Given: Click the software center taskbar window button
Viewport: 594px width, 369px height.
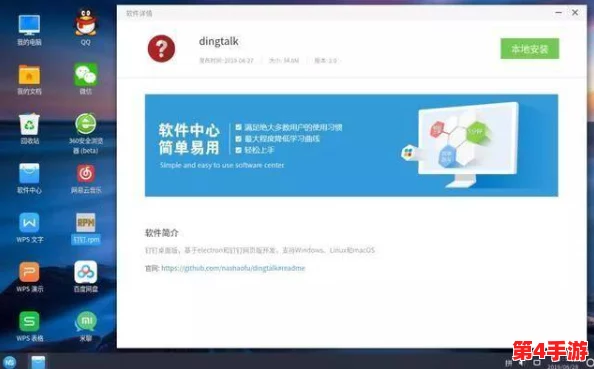Looking at the screenshot, I should point(38,362).
